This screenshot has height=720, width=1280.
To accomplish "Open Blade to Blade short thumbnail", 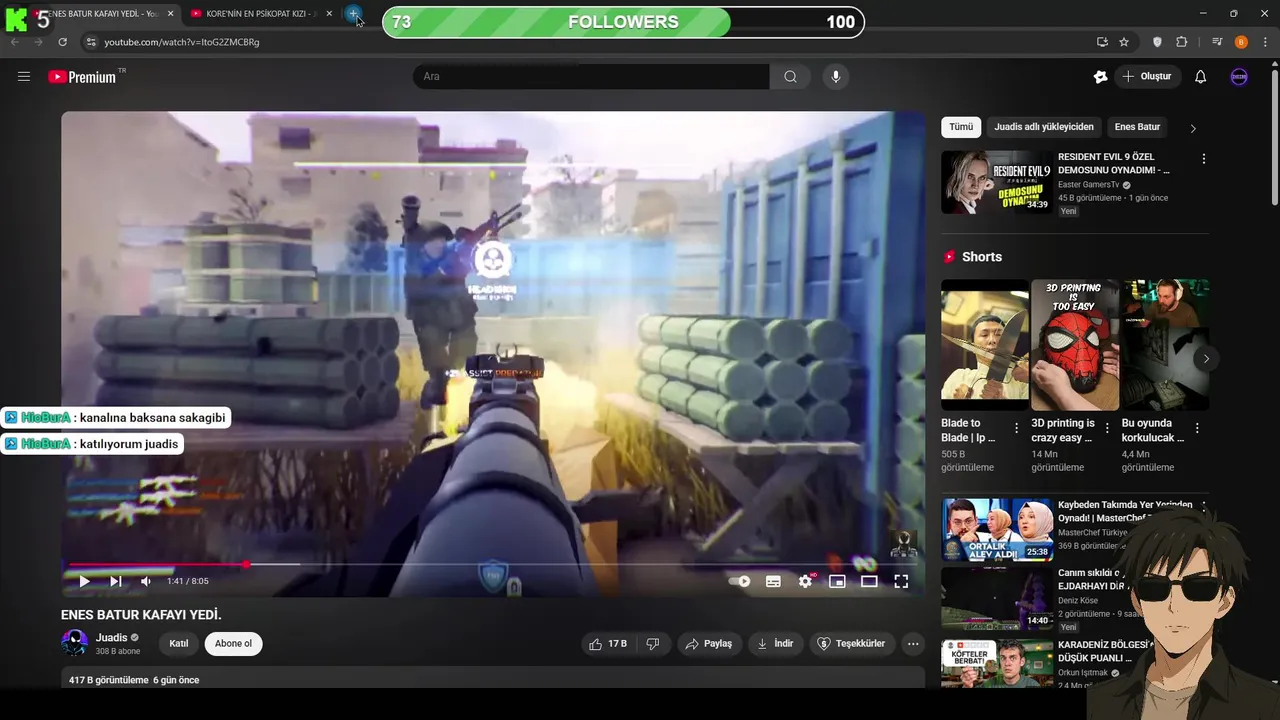I will [985, 345].
